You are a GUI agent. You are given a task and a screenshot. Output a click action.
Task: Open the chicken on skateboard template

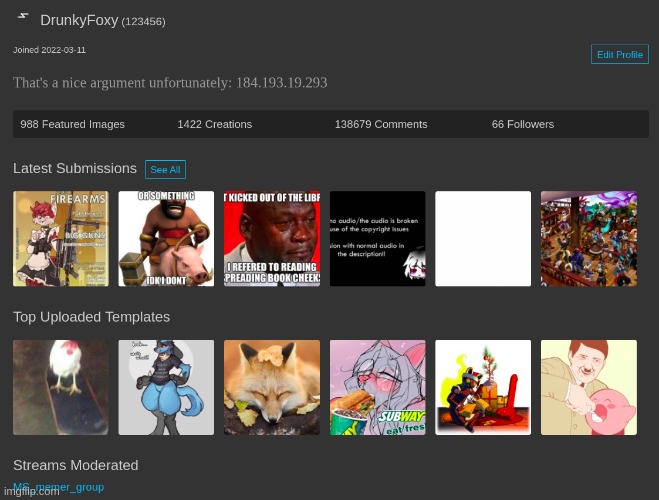click(61, 387)
